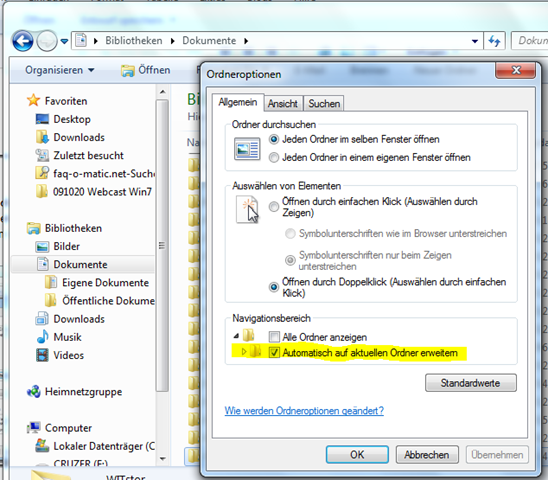Click the refresh icon beside address bar
The width and height of the screenshot is (548, 480).
[494, 41]
